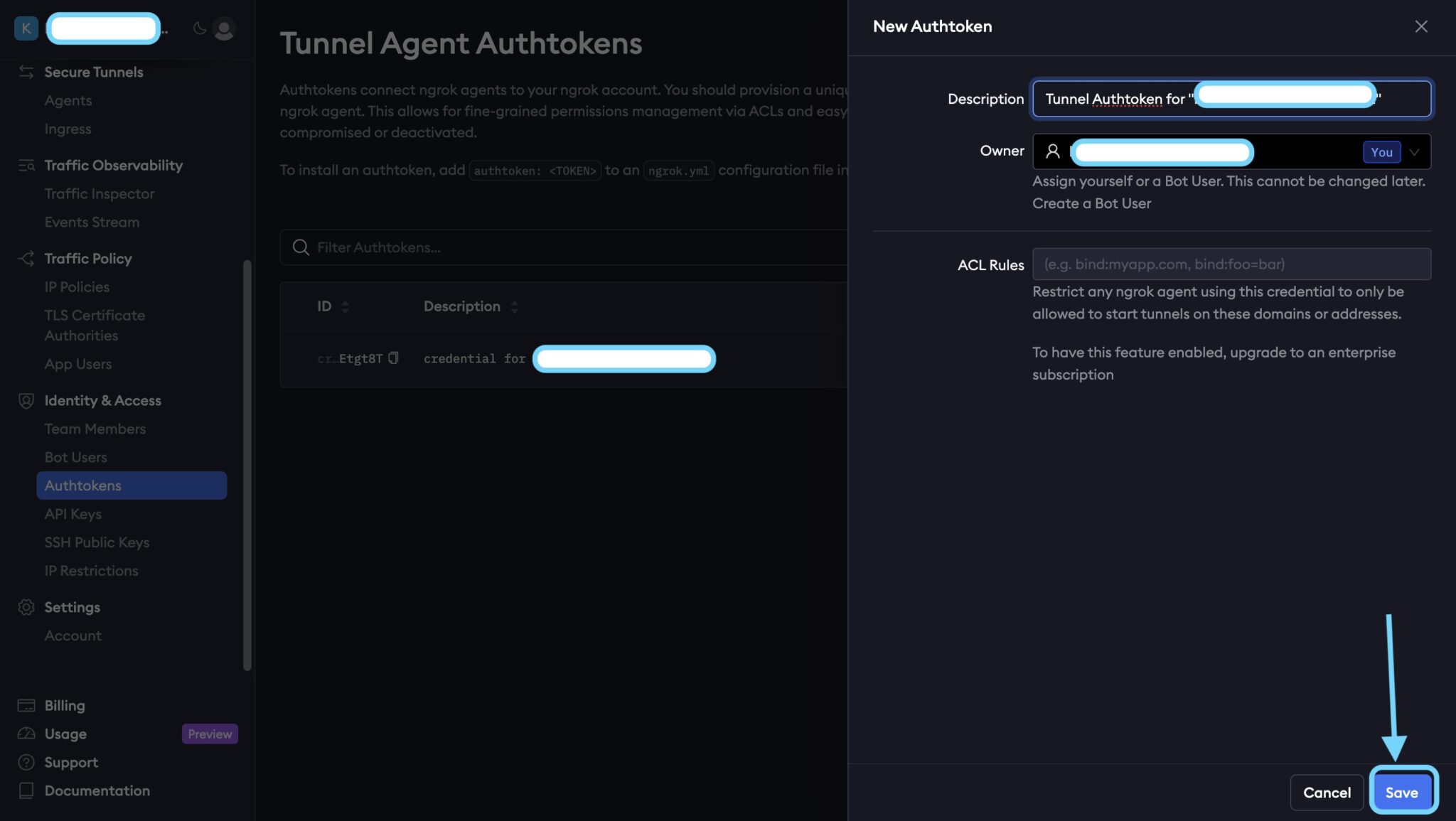Click the Settings gear icon
Viewport: 1456px width, 821px height.
click(x=26, y=607)
